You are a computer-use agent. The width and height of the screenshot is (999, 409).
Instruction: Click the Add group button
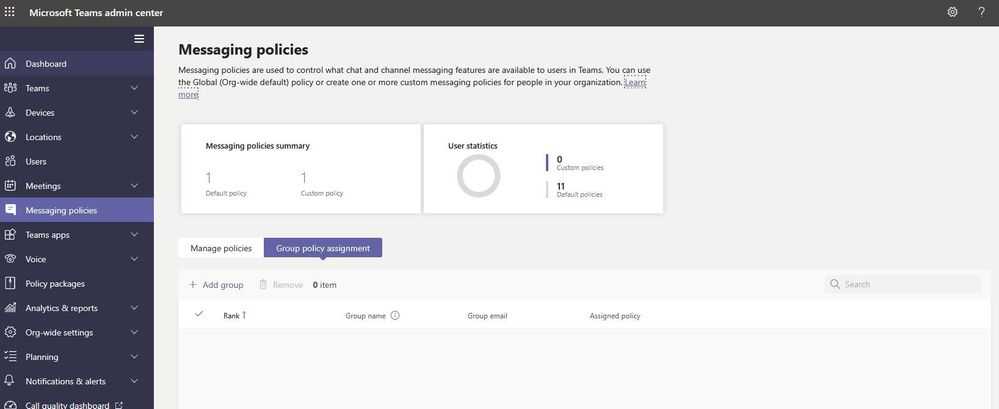[x=216, y=285]
